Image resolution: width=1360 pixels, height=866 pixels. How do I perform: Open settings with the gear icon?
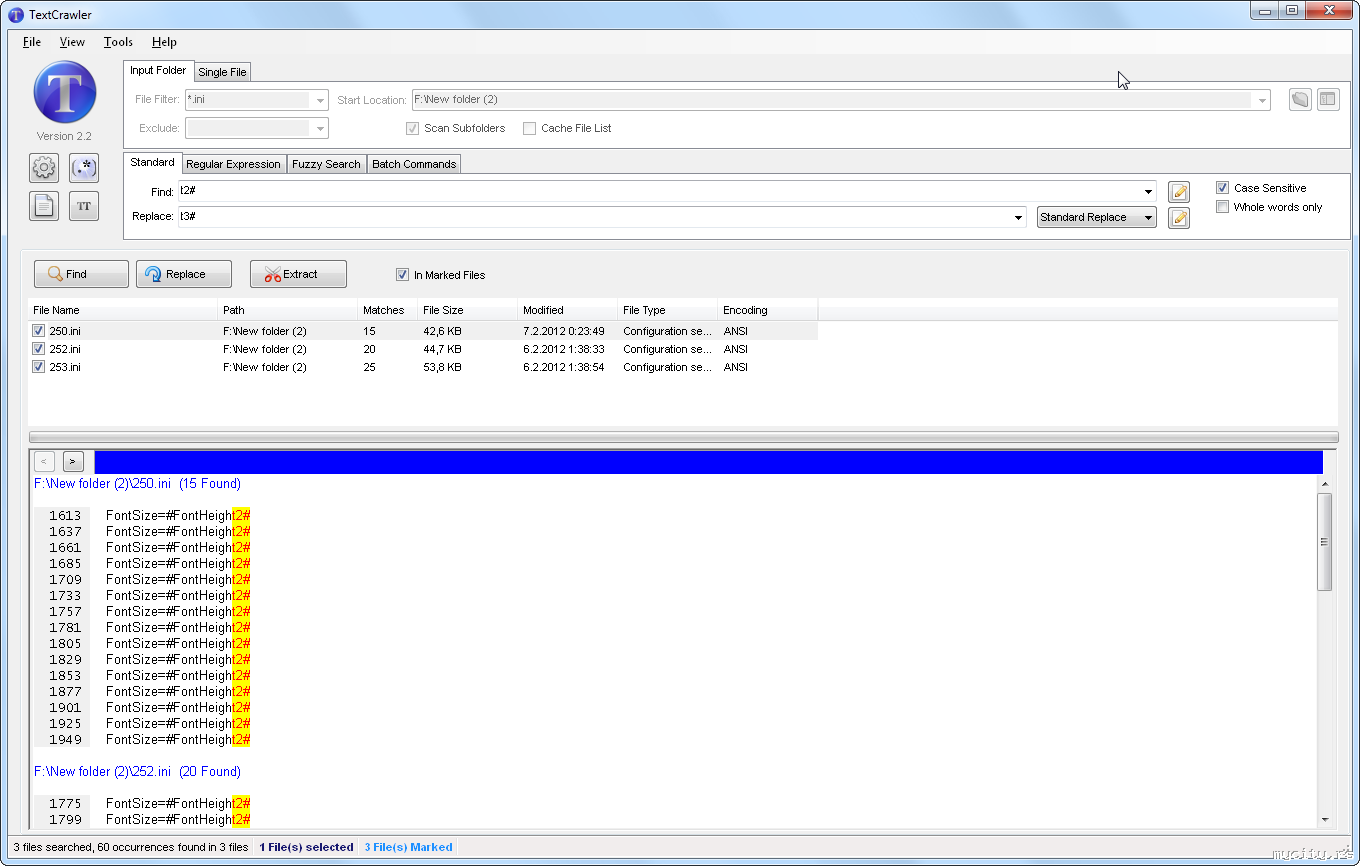coord(44,167)
